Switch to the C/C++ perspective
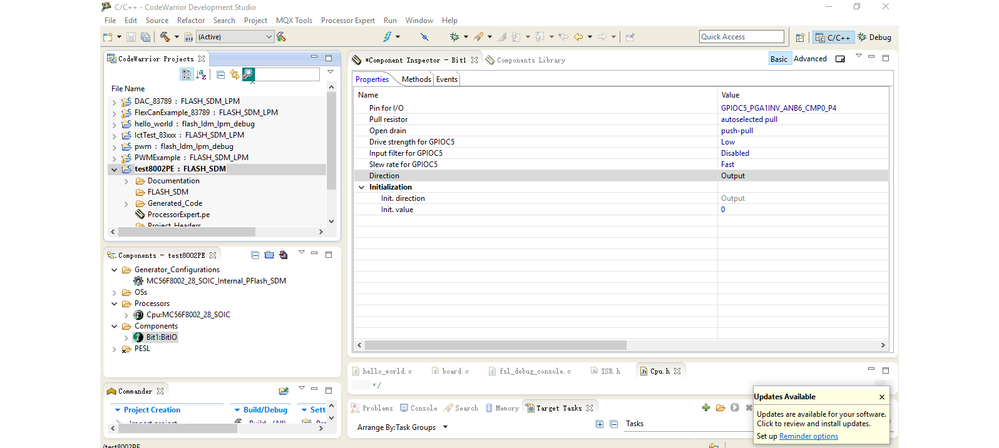999x448 pixels. pyautogui.click(x=833, y=38)
